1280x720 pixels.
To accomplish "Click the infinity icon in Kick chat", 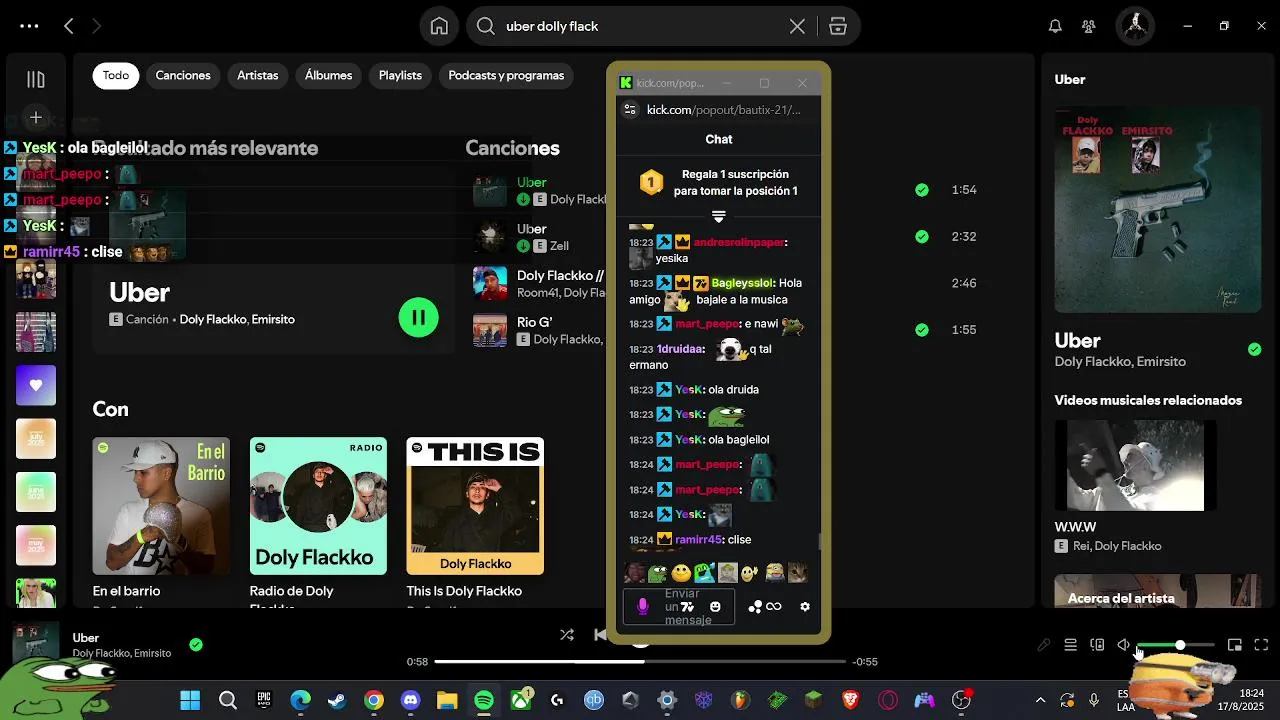I will coord(774,606).
